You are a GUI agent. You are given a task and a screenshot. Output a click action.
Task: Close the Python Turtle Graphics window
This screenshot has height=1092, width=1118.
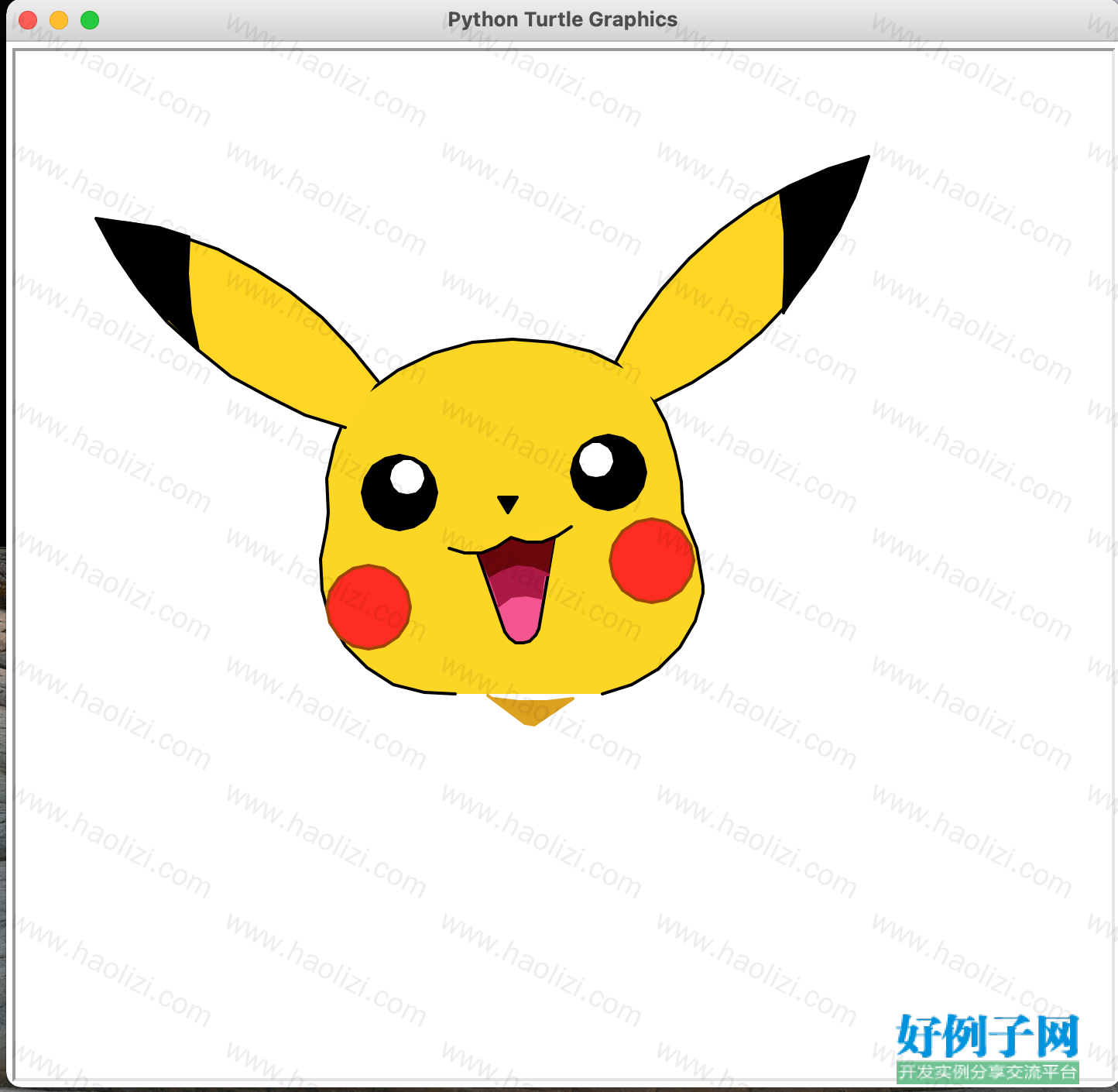coord(28,20)
